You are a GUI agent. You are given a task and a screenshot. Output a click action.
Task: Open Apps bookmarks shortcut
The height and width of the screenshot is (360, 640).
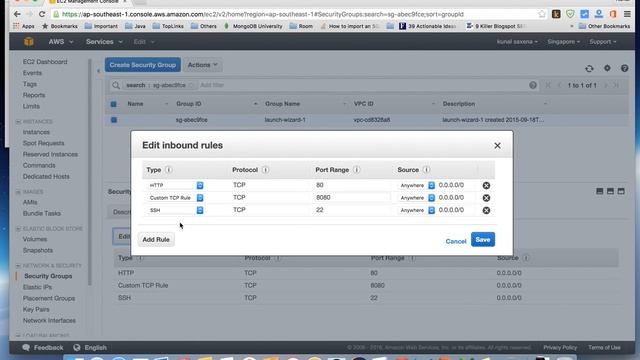coord(24,26)
